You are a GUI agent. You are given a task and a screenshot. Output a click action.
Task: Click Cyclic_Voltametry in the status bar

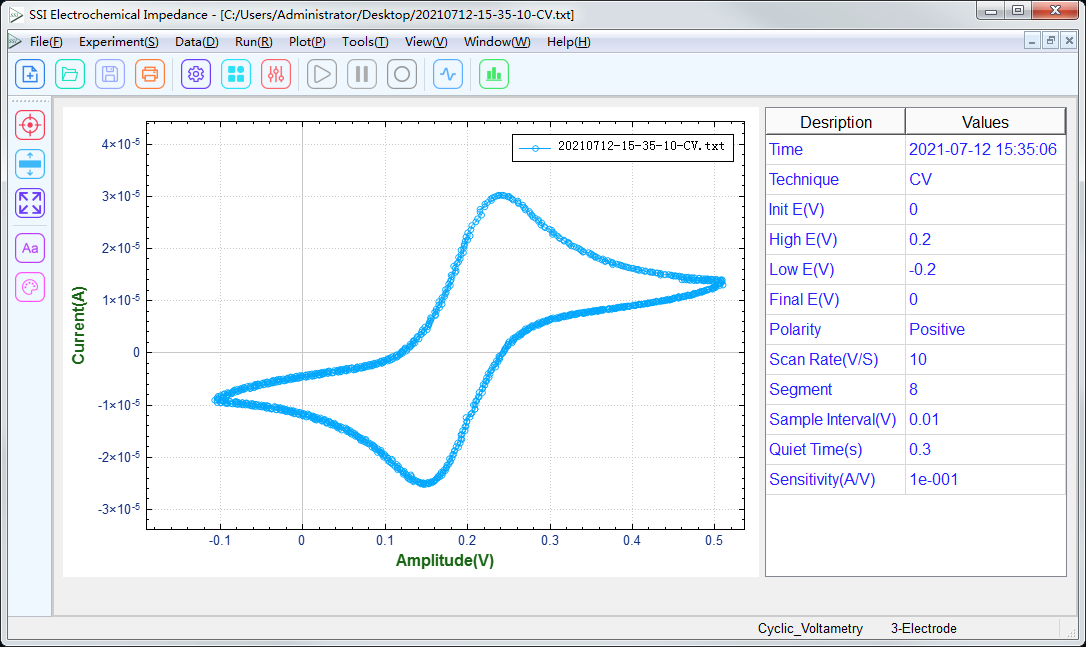point(810,628)
